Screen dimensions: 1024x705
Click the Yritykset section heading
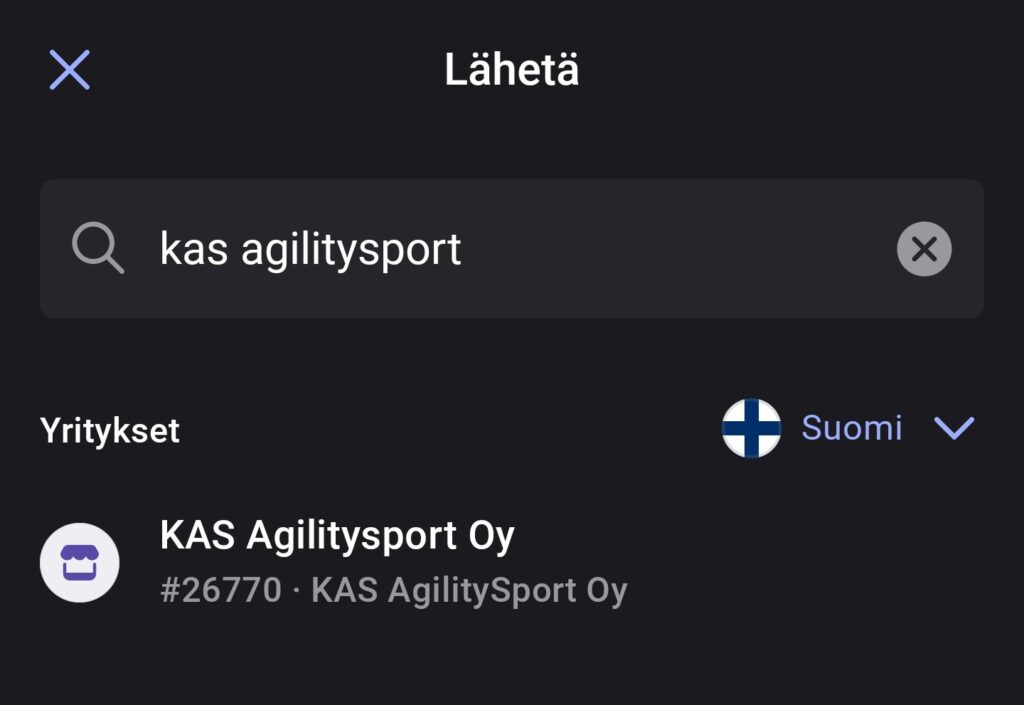(110, 431)
